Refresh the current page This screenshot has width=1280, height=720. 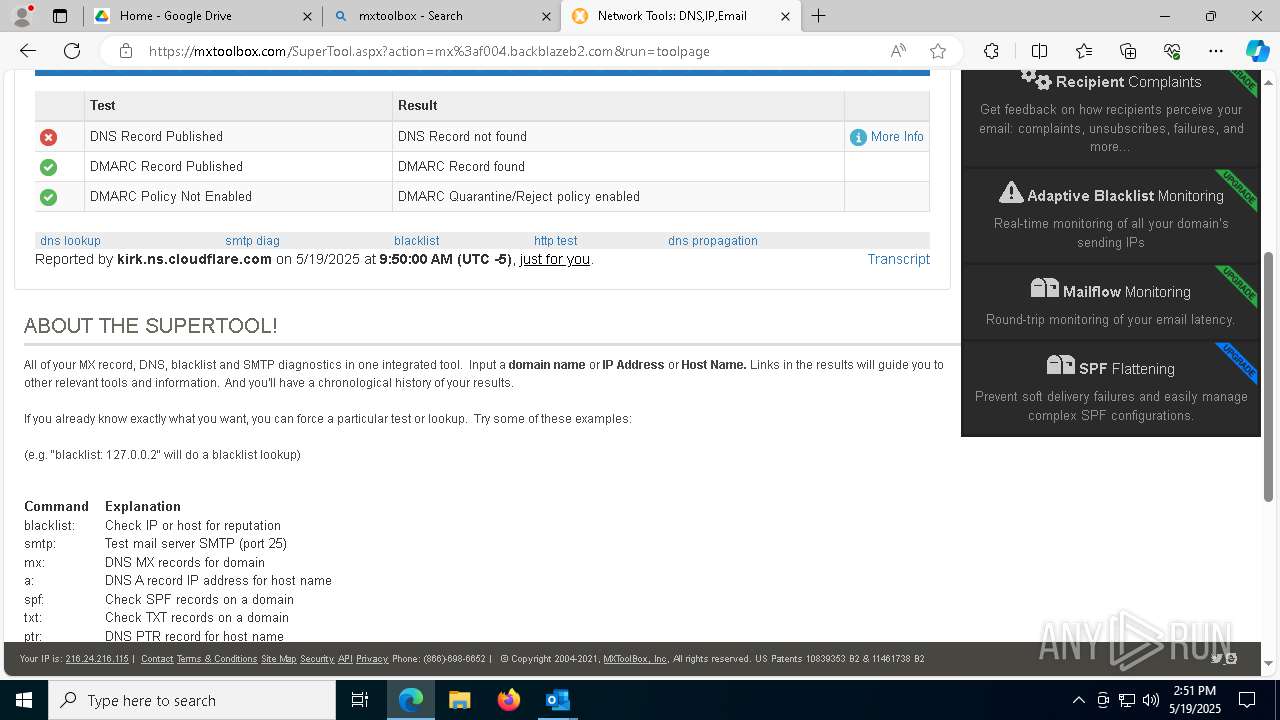click(72, 51)
